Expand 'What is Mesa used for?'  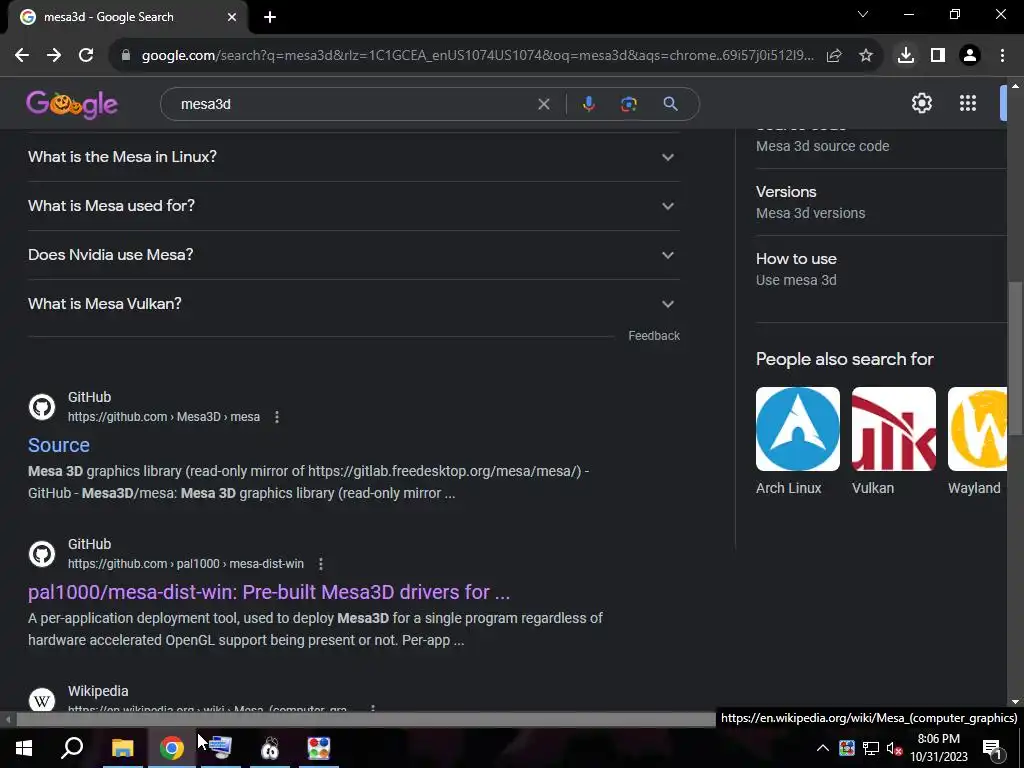[354, 206]
